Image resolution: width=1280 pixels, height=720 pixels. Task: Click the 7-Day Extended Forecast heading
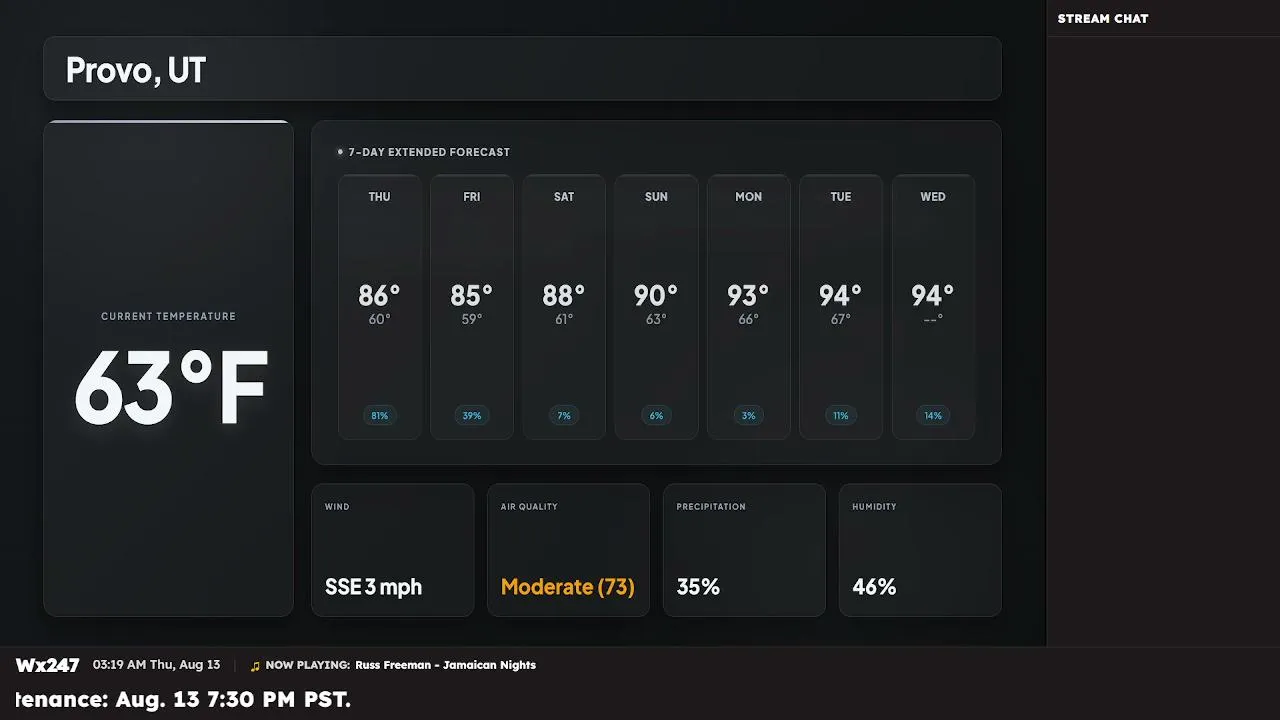(x=429, y=152)
